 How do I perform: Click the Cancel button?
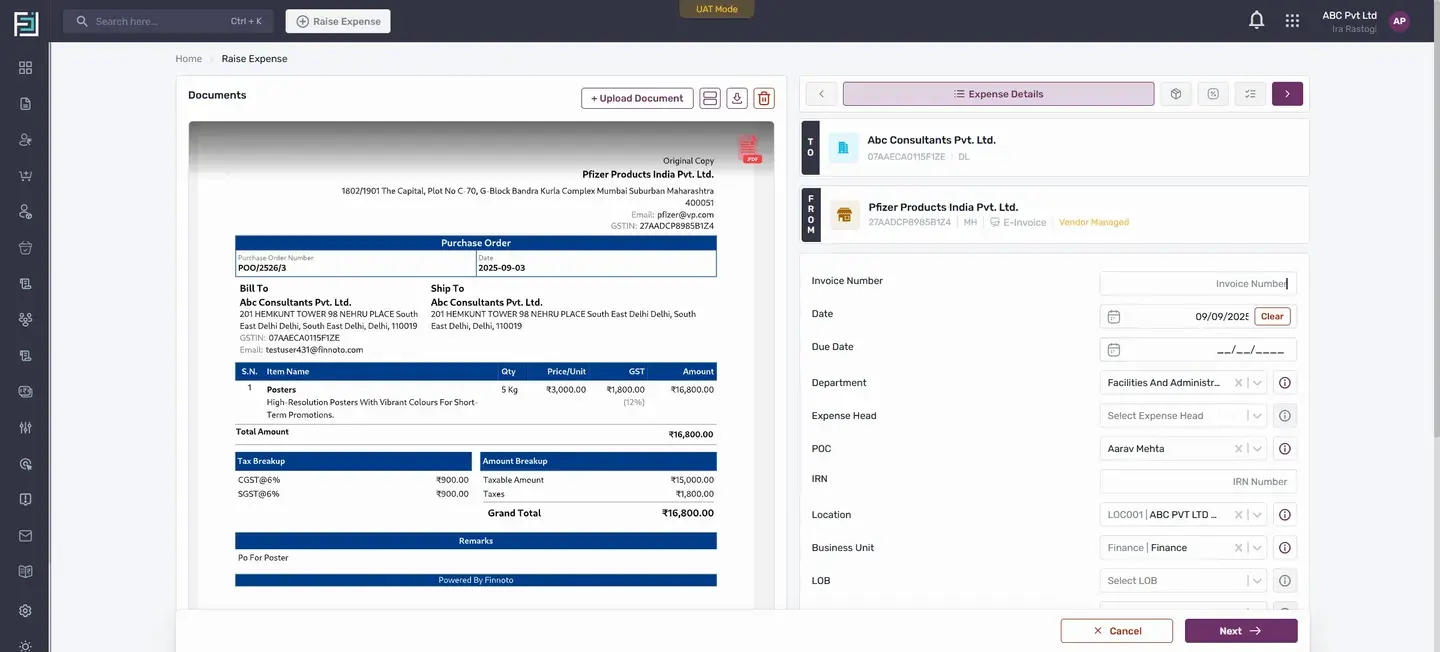pos(1117,631)
